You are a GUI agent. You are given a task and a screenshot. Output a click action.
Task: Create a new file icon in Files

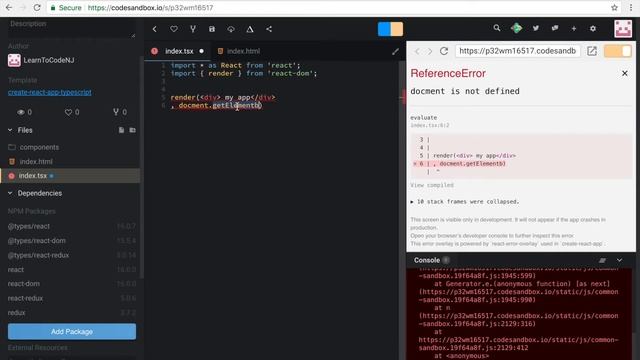tap(121, 130)
